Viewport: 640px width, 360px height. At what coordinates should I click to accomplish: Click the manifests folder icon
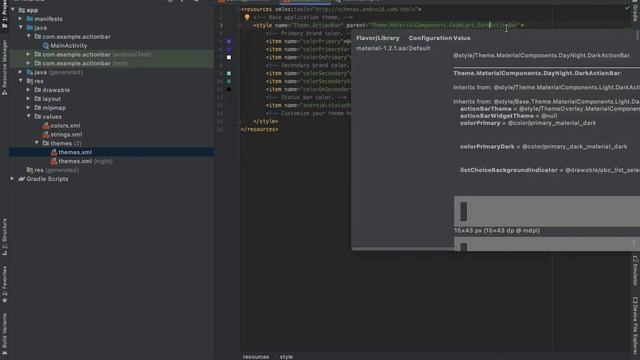[30, 19]
